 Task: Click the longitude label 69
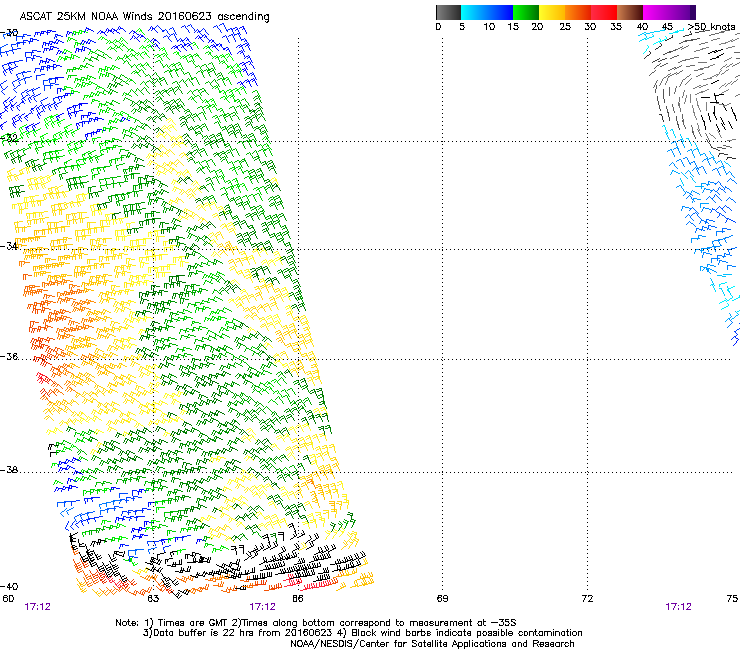442,599
